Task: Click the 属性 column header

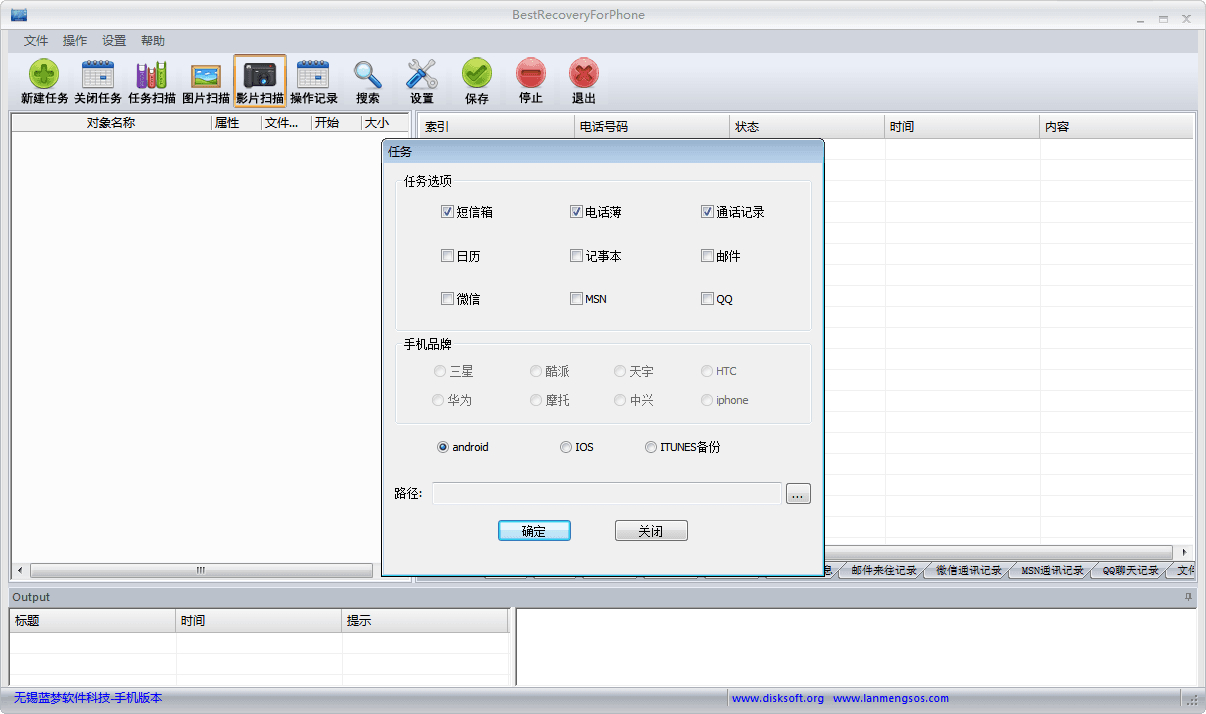Action: (x=236, y=123)
